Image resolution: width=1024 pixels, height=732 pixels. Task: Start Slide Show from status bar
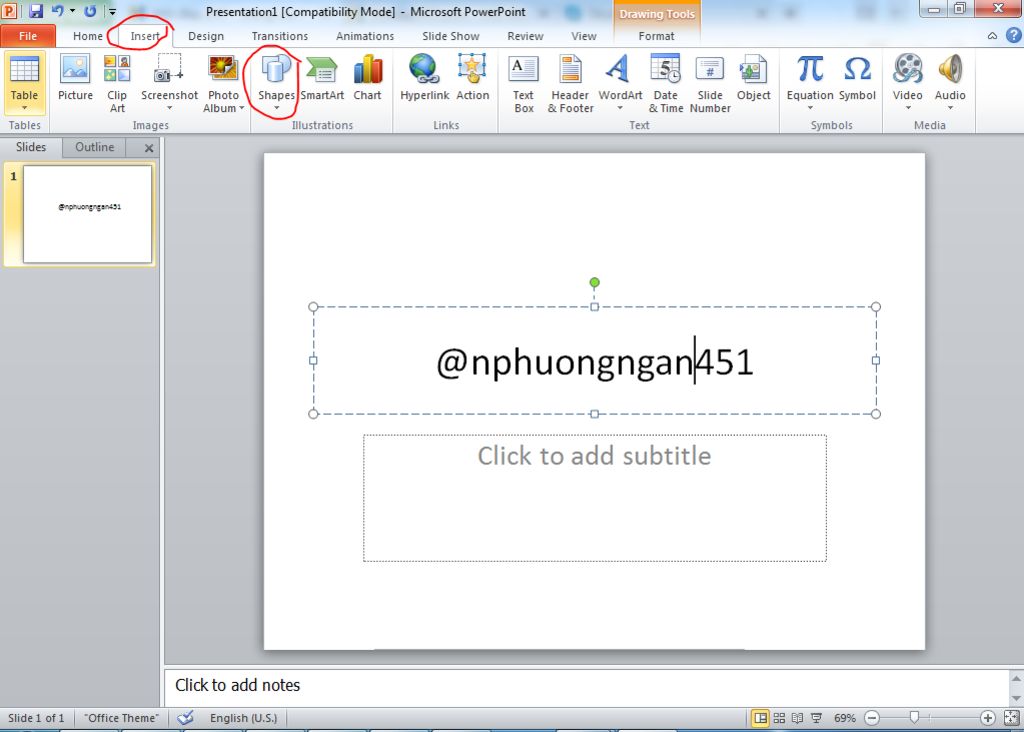pyautogui.click(x=816, y=718)
